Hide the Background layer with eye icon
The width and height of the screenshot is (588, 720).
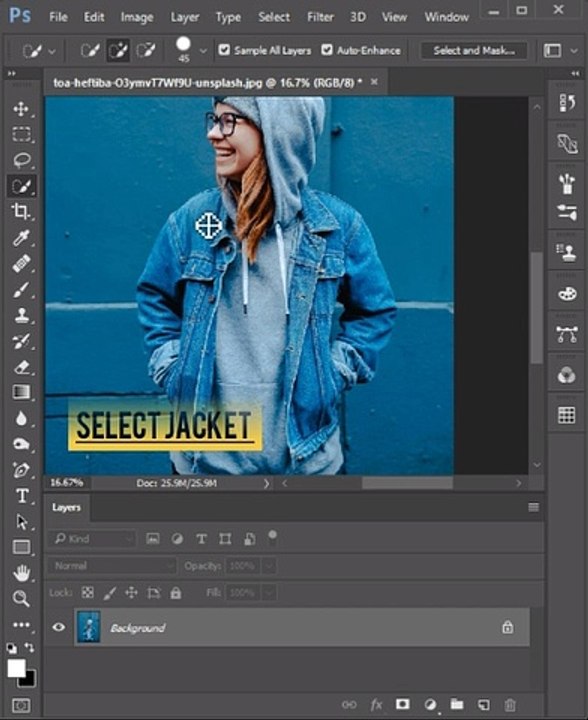coord(59,627)
